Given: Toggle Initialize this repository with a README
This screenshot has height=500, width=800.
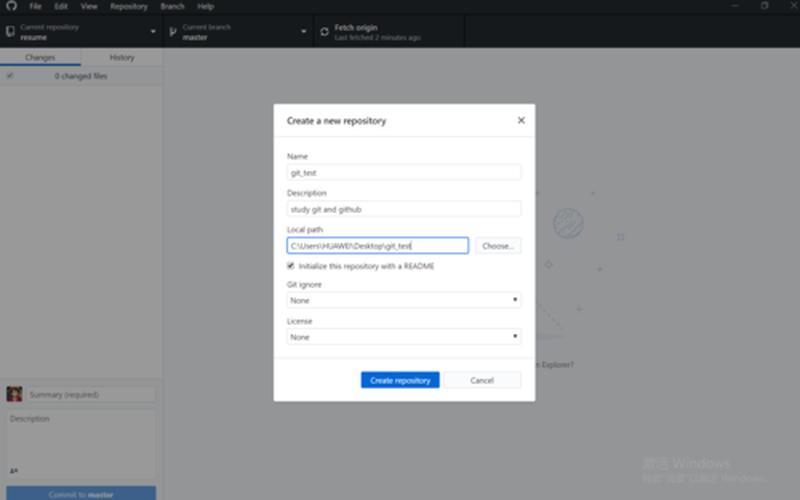Looking at the screenshot, I should [291, 266].
